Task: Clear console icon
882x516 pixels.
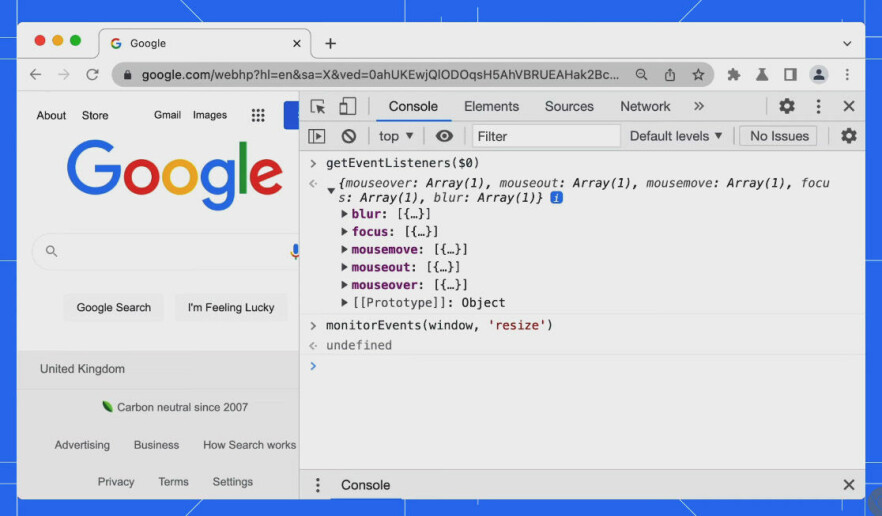Action: 349,136
